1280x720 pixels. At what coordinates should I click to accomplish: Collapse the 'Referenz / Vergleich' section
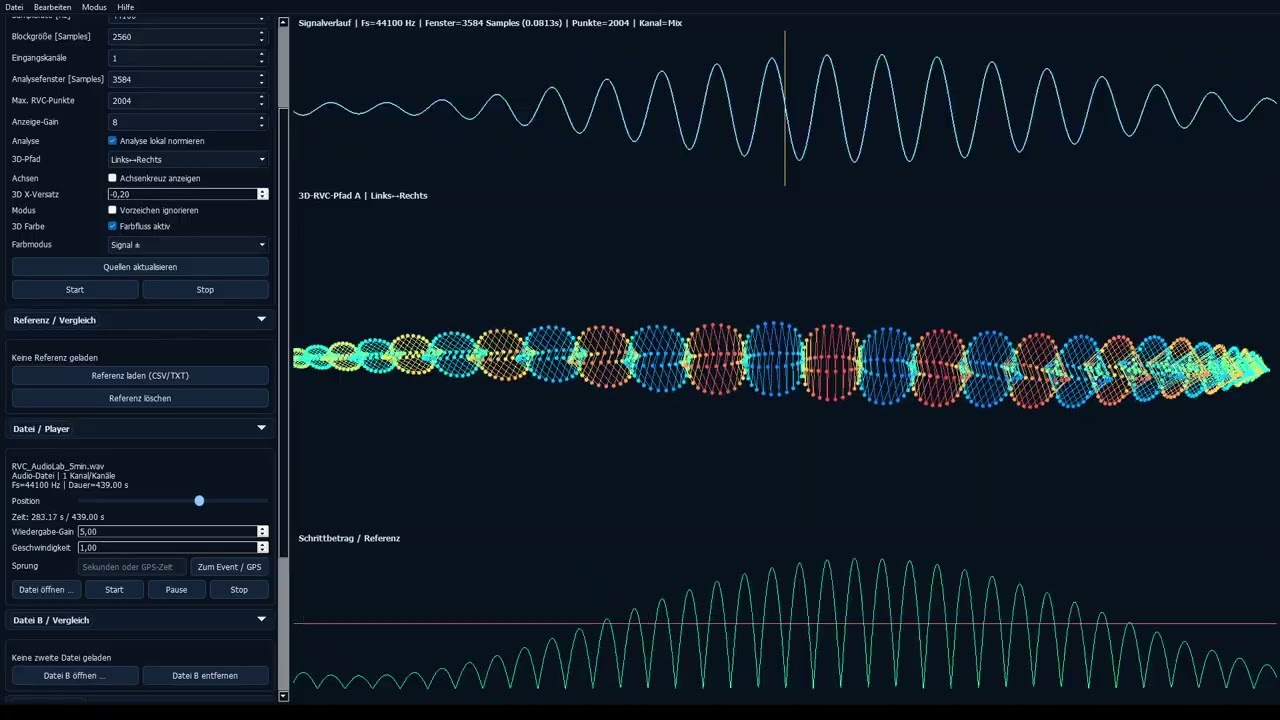point(140,320)
